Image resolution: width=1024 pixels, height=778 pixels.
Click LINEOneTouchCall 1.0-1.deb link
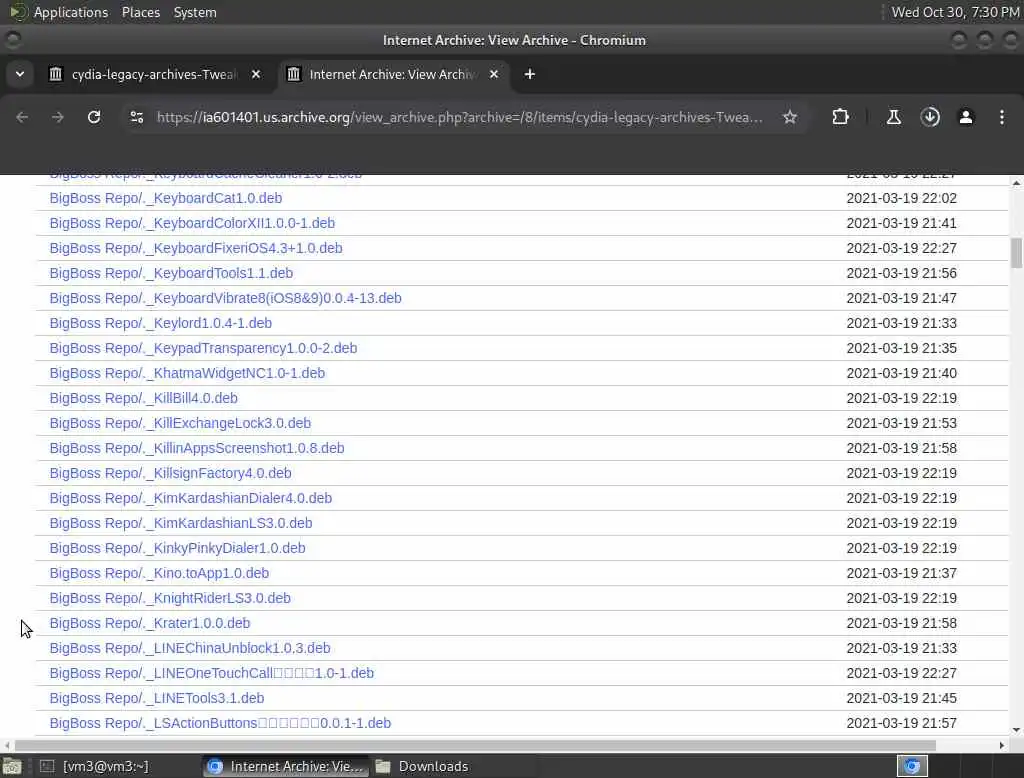[212, 673]
